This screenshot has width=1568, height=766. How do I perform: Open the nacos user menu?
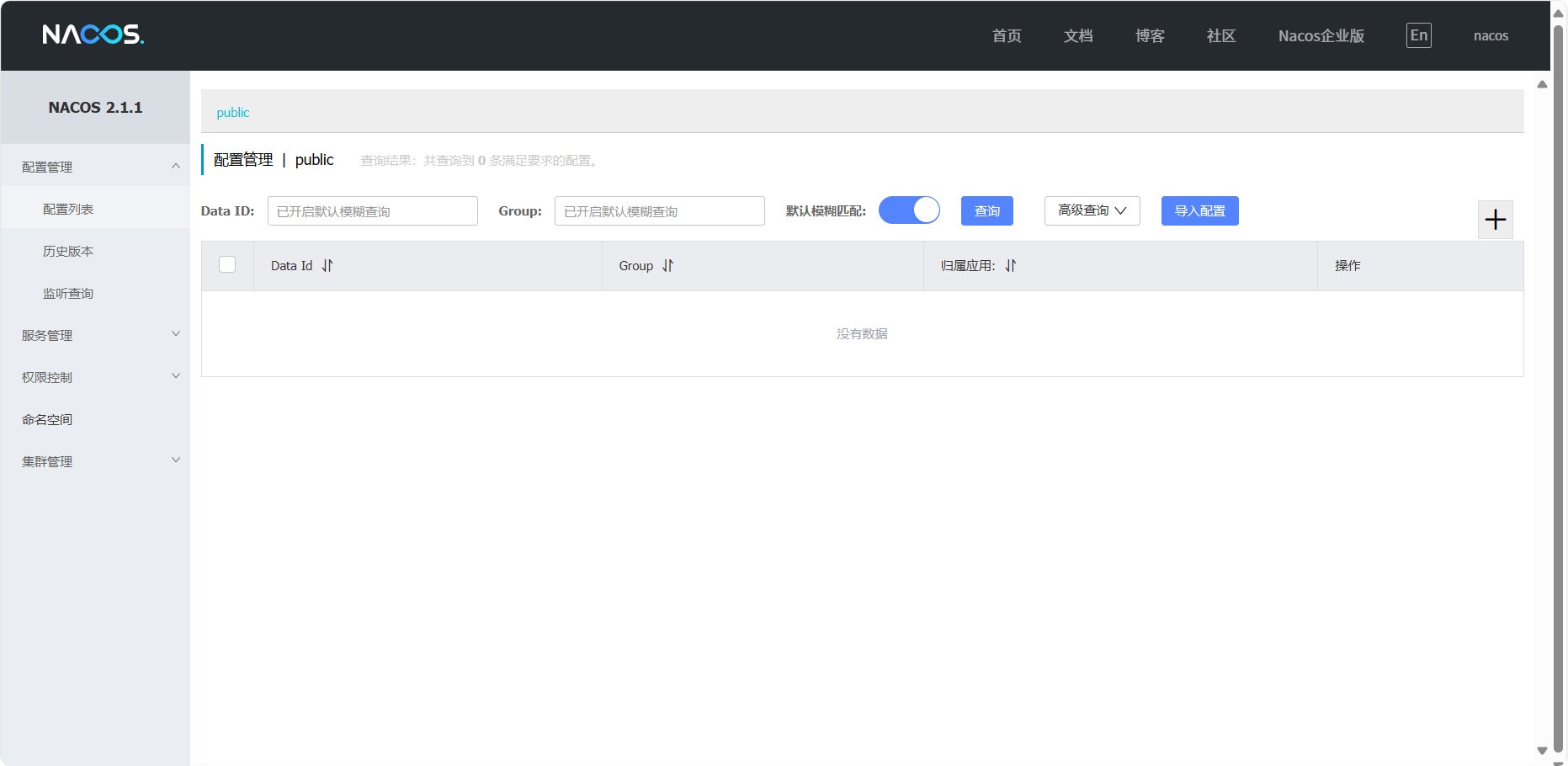coord(1491,35)
